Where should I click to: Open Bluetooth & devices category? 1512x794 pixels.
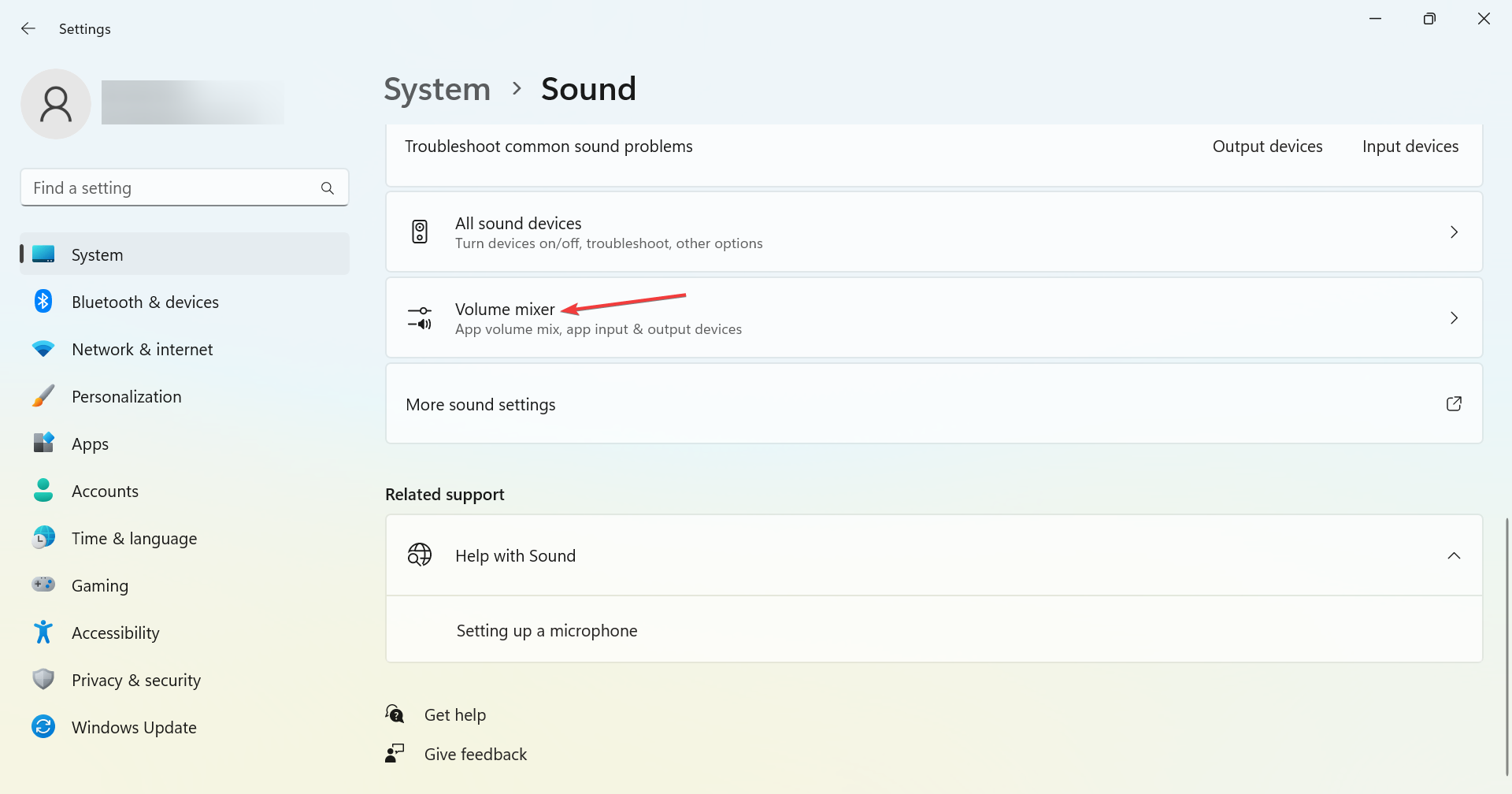click(184, 302)
